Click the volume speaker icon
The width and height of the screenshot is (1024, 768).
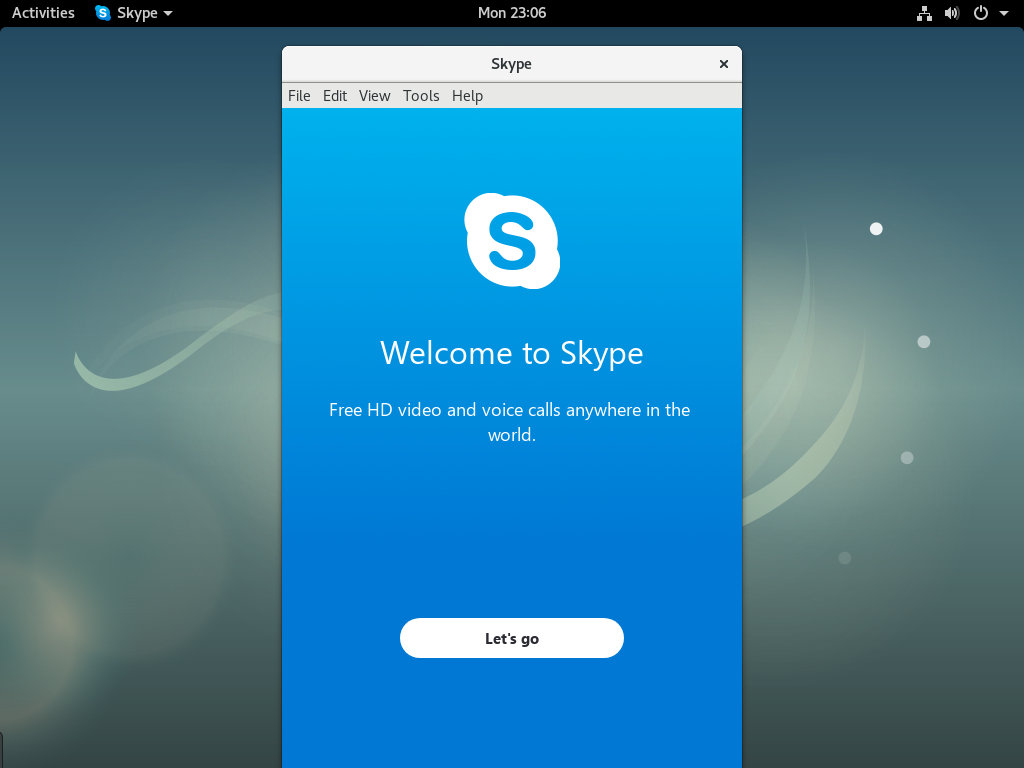click(x=952, y=13)
